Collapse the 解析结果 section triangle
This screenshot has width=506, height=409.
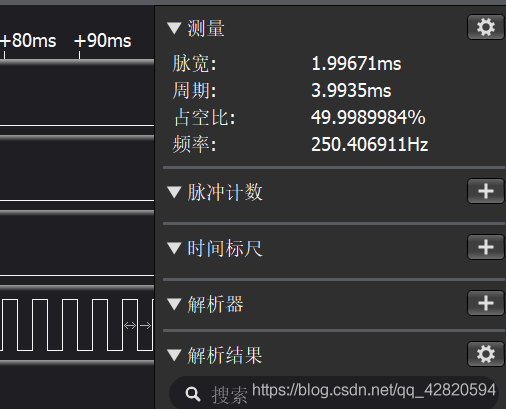pos(174,355)
